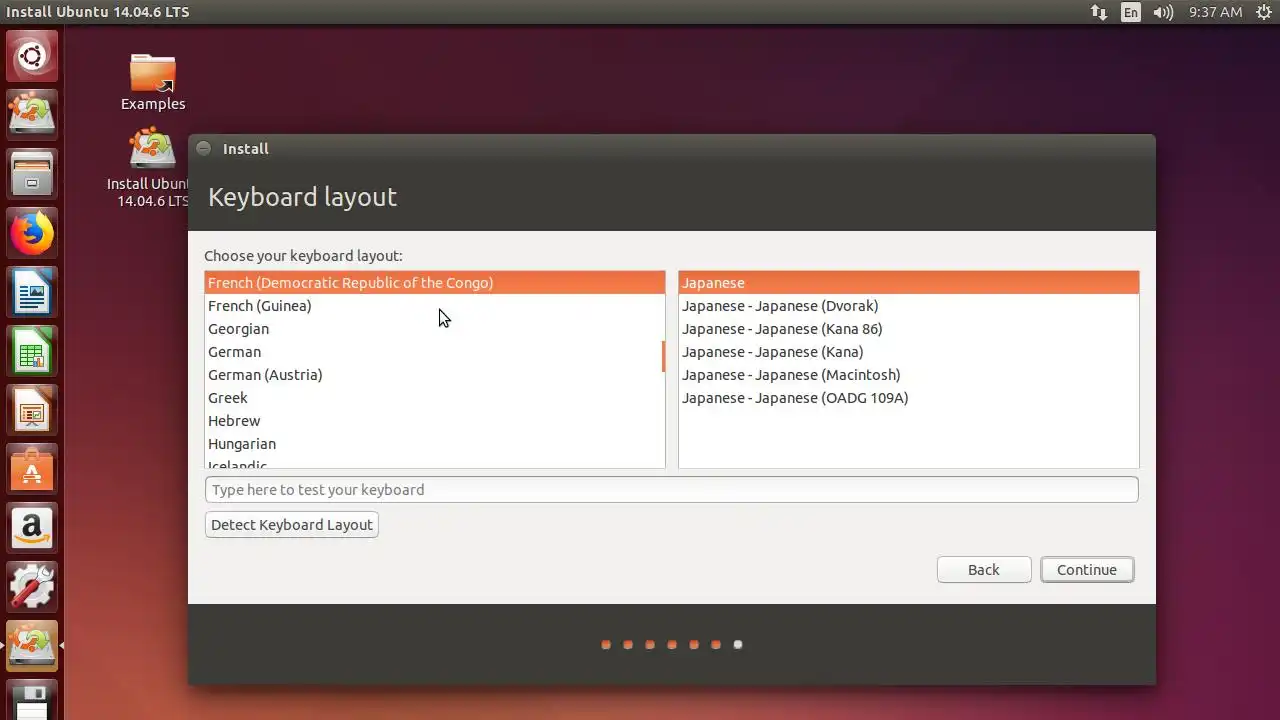Open LibreOffice Calc from the launcher
The height and width of the screenshot is (720, 1280).
pos(32,352)
